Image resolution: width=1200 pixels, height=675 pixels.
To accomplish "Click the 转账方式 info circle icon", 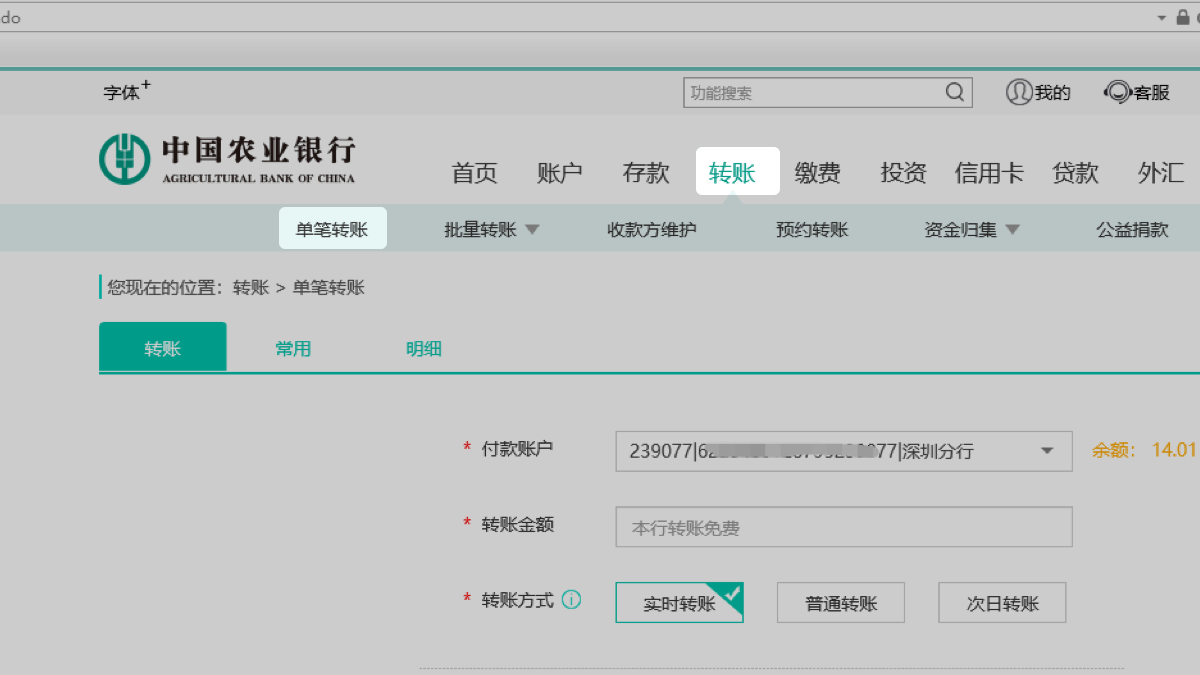I will coord(571,600).
